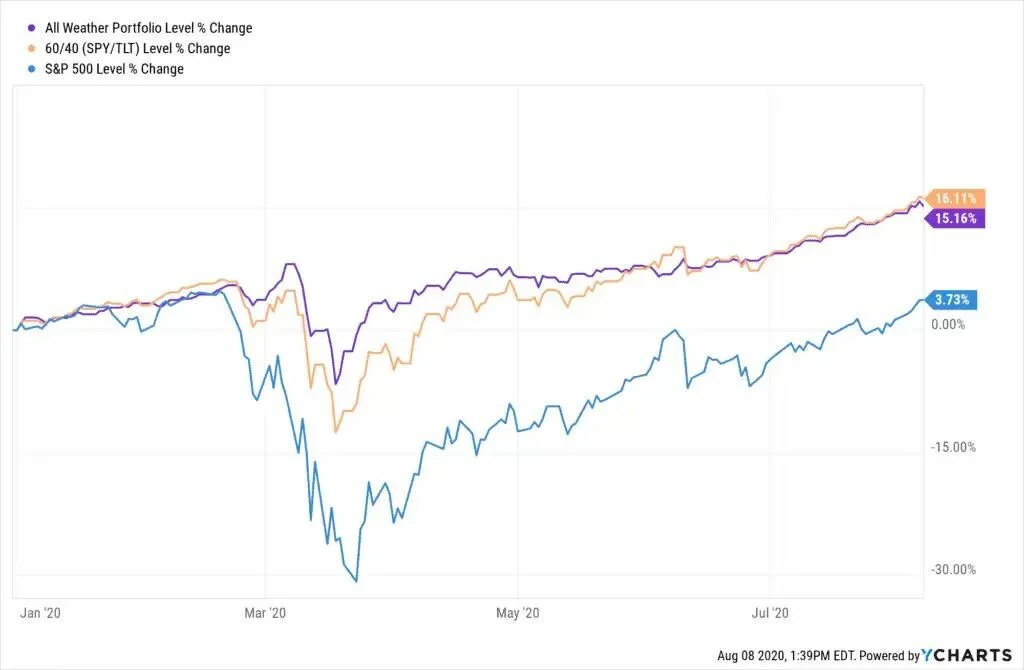
Task: Click the blue S&P 500 legend dot
Action: pos(31,69)
